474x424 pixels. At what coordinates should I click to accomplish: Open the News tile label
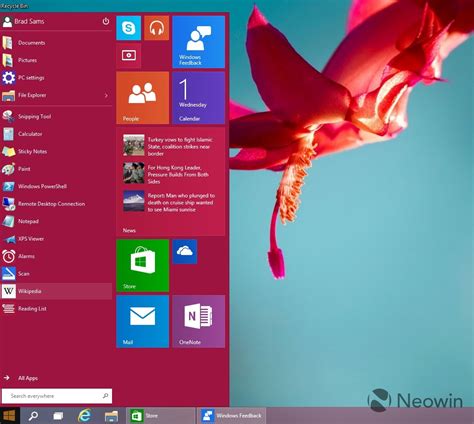129,230
